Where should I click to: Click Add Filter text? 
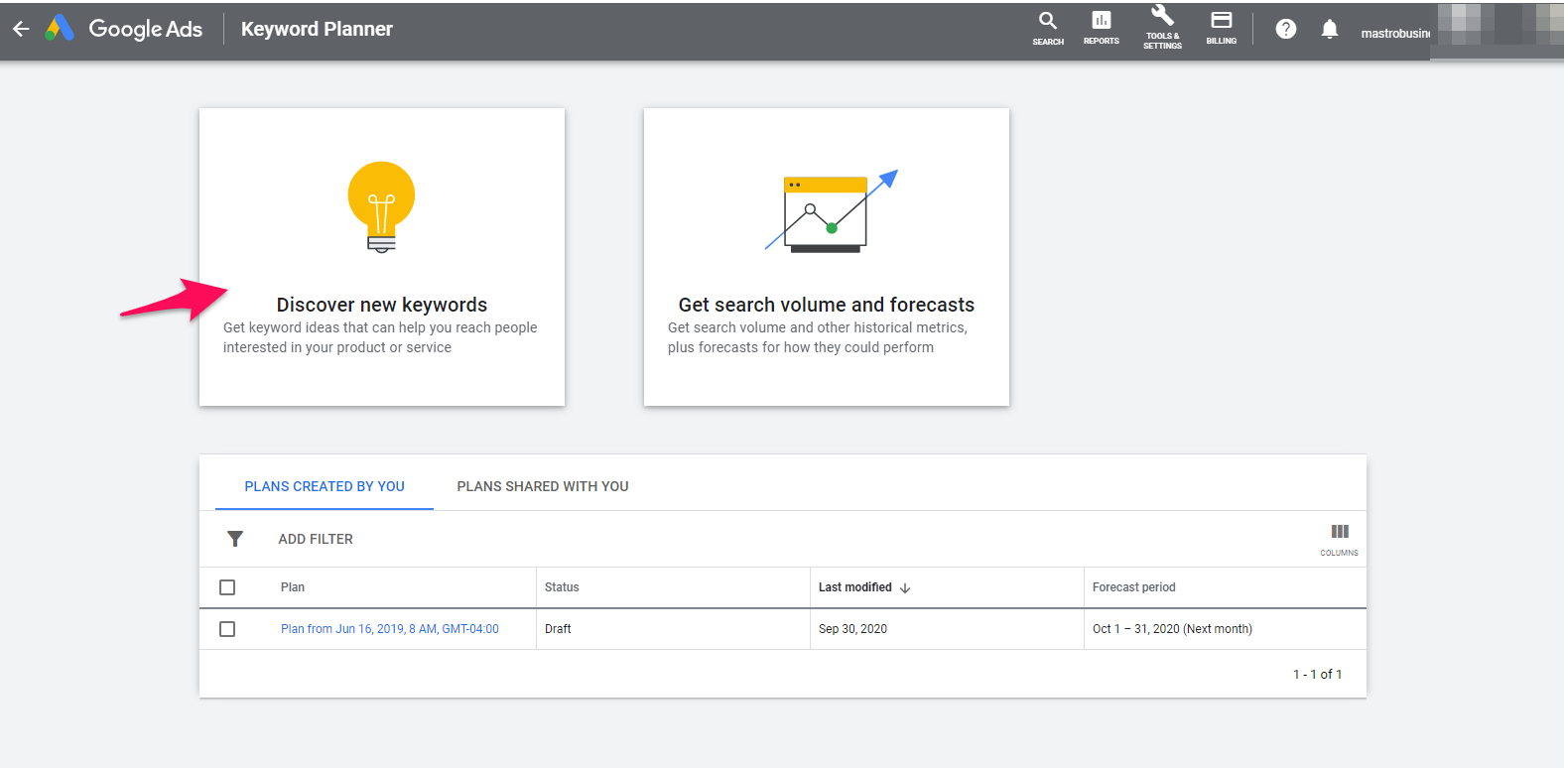(316, 539)
